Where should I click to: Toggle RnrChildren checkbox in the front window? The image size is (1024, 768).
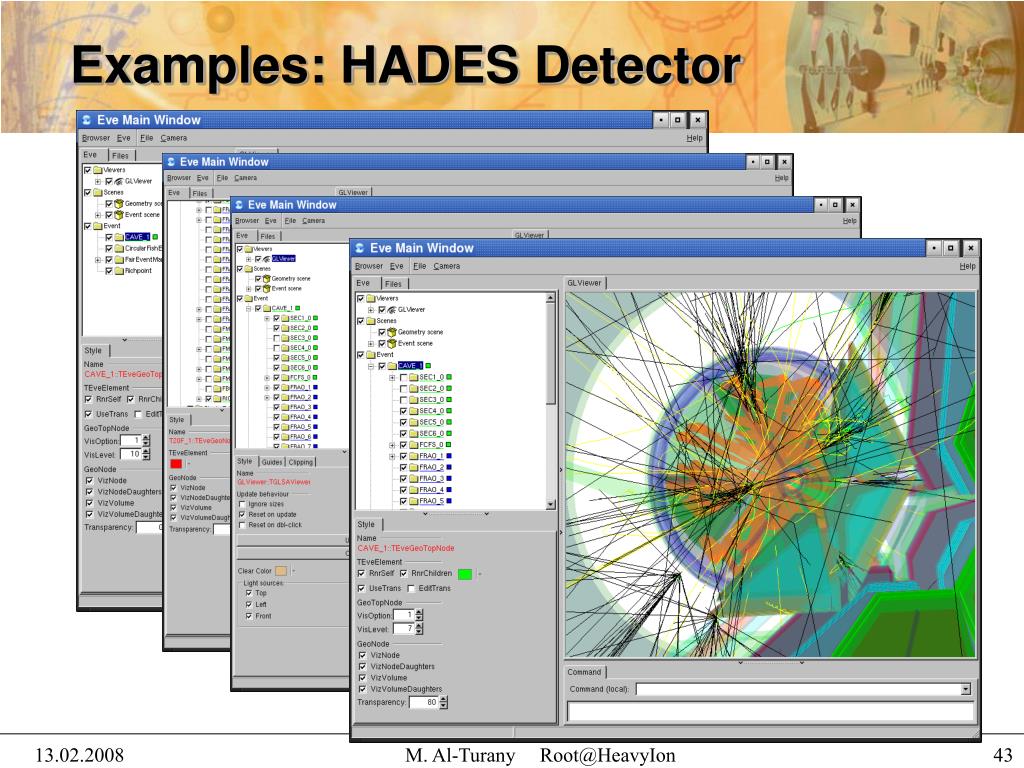tap(404, 573)
